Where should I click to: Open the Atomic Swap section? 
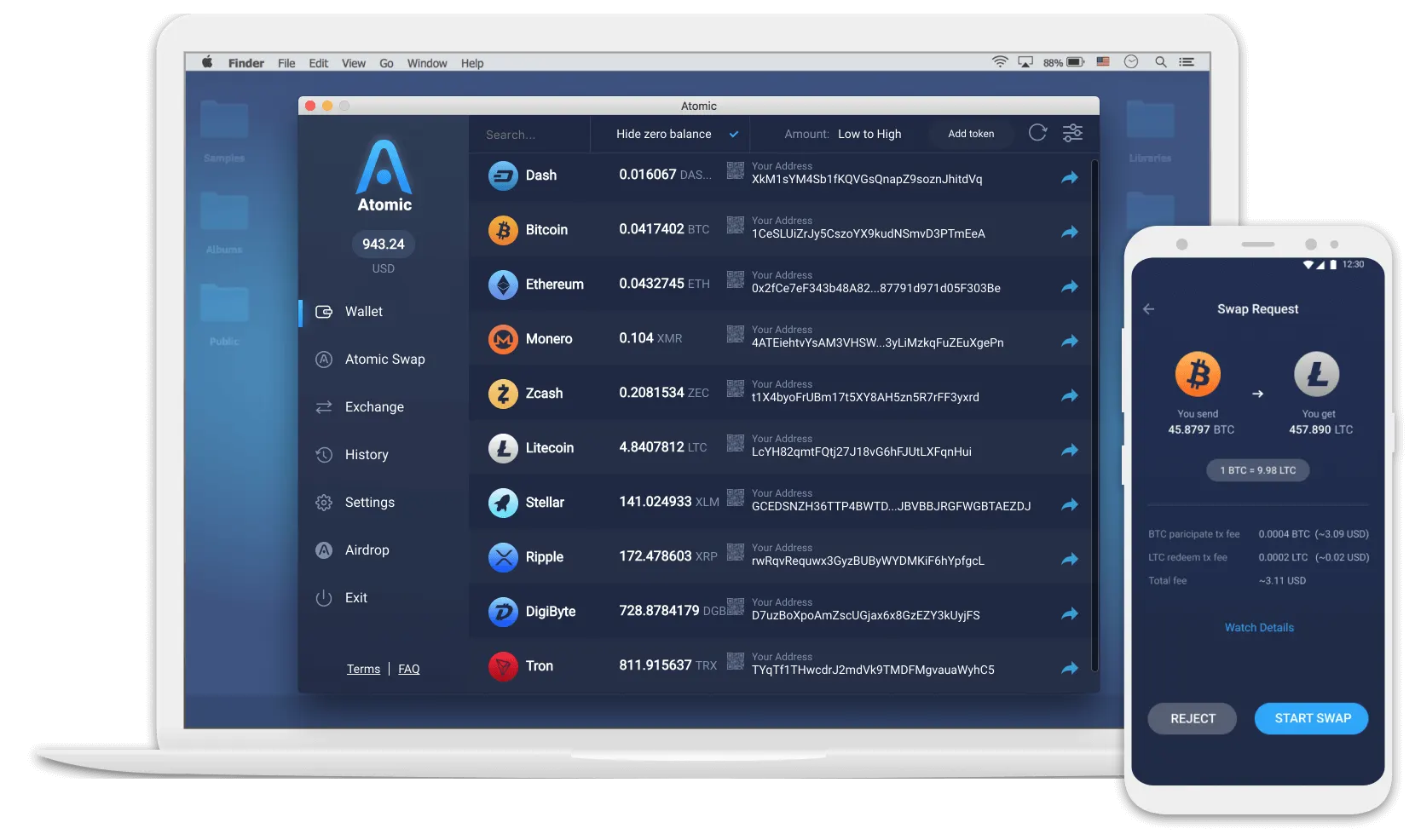(x=384, y=360)
